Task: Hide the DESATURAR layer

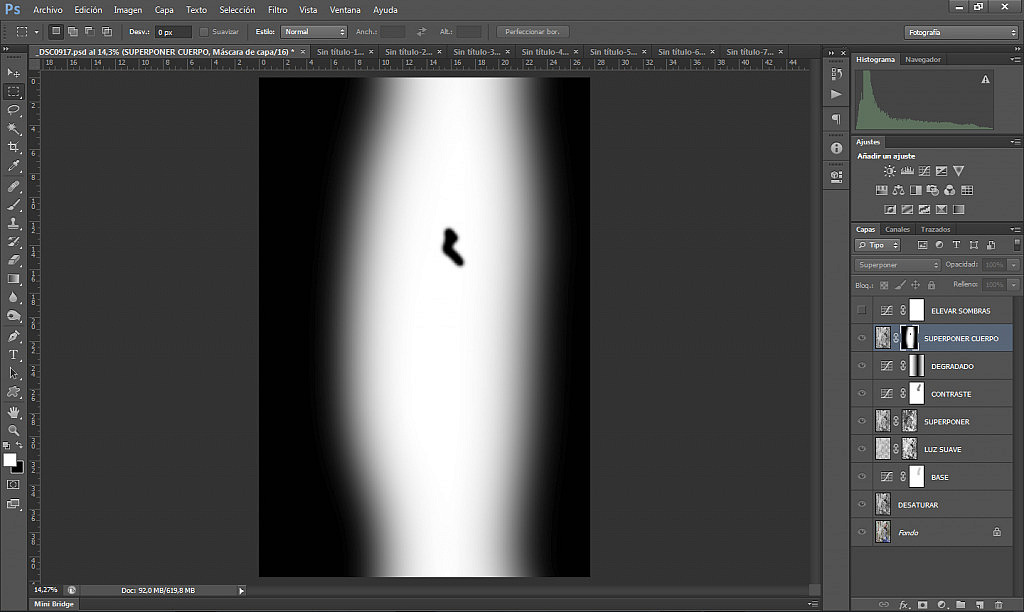Action: [x=862, y=504]
